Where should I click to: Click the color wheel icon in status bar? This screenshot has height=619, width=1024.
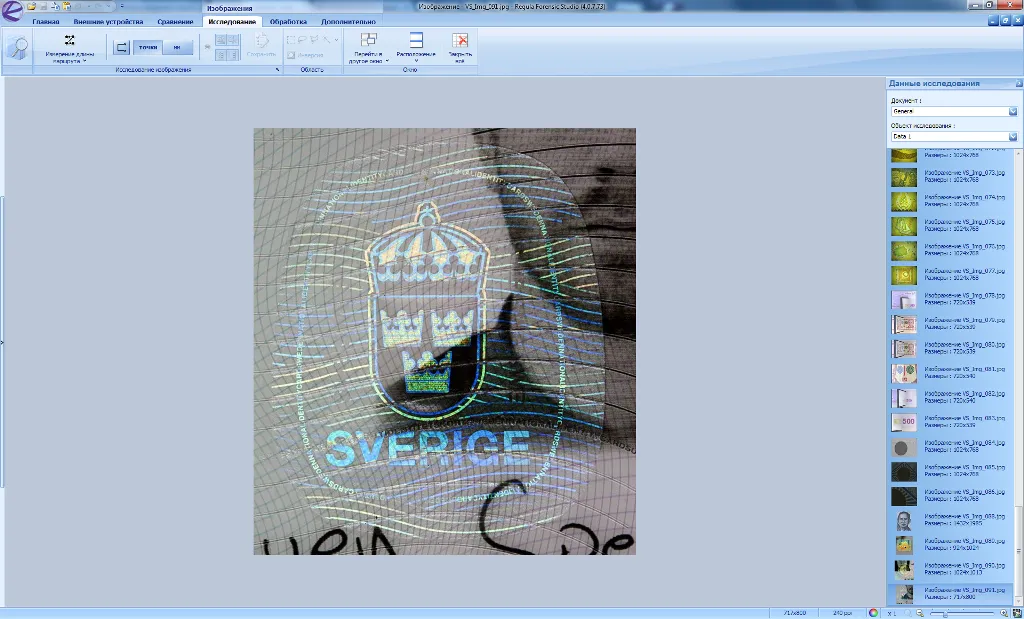(873, 612)
